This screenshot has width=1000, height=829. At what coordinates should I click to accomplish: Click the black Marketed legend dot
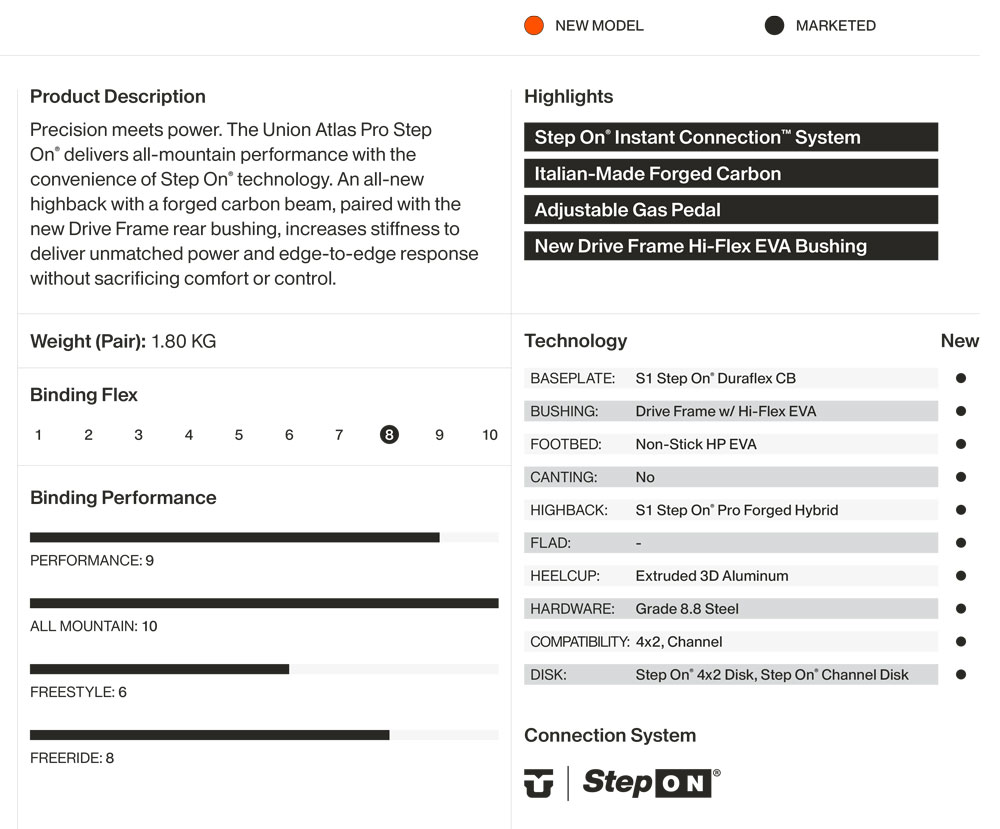774,26
